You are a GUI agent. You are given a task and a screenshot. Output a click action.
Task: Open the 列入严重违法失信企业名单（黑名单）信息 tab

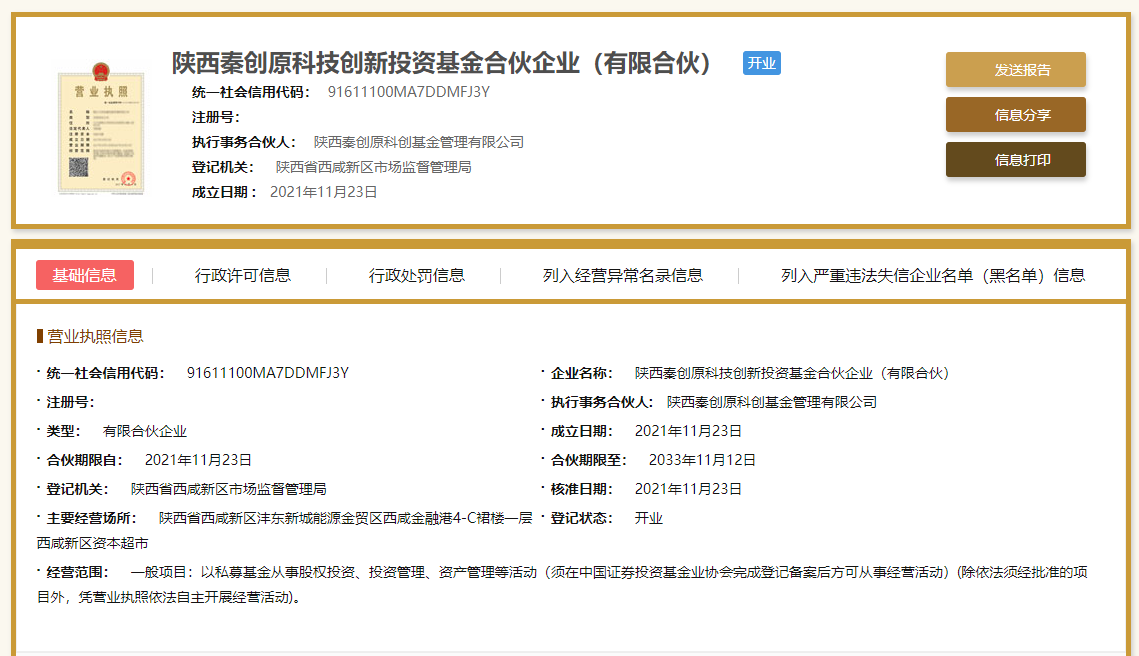[x=932, y=275]
